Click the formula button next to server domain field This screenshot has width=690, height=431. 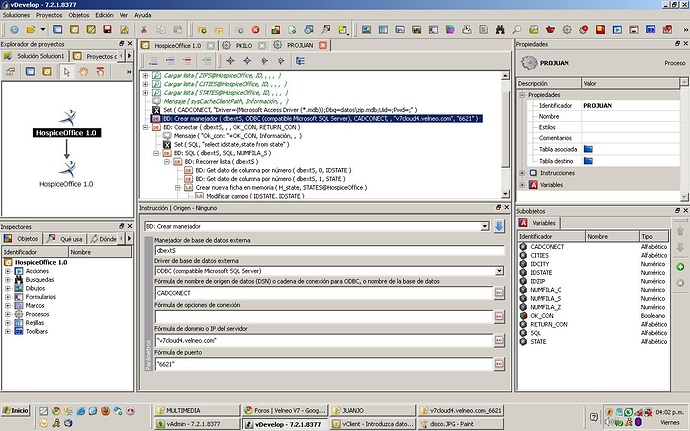(499, 340)
